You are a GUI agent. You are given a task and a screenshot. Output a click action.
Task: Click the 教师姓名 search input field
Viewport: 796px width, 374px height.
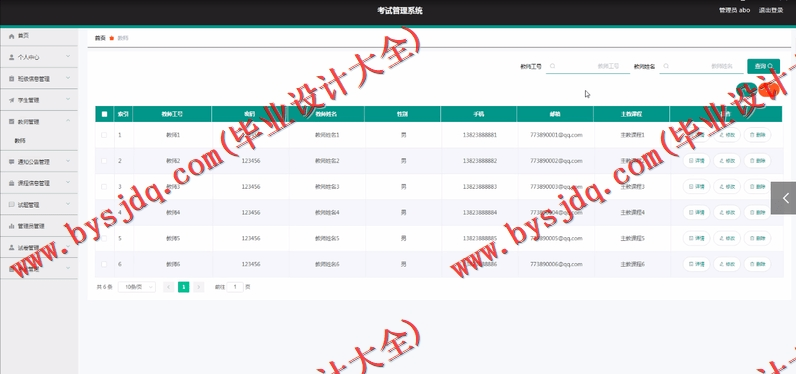point(702,66)
